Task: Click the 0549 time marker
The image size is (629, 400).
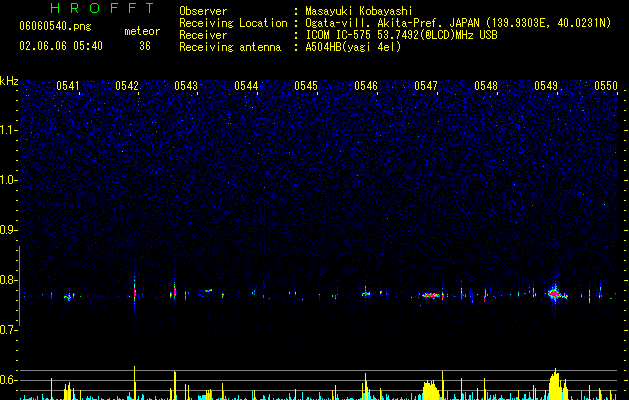Action: (x=546, y=86)
